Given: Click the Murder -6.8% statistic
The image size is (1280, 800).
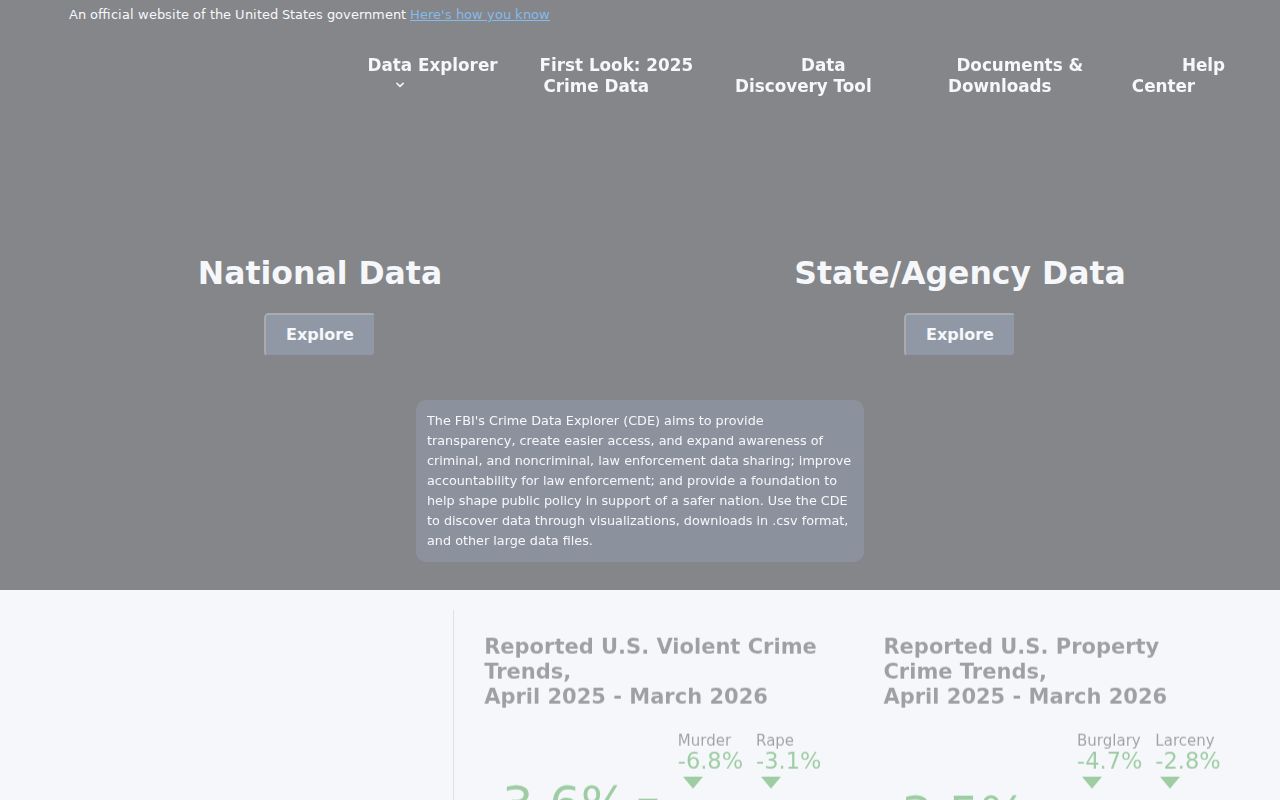Looking at the screenshot, I should point(710,752).
